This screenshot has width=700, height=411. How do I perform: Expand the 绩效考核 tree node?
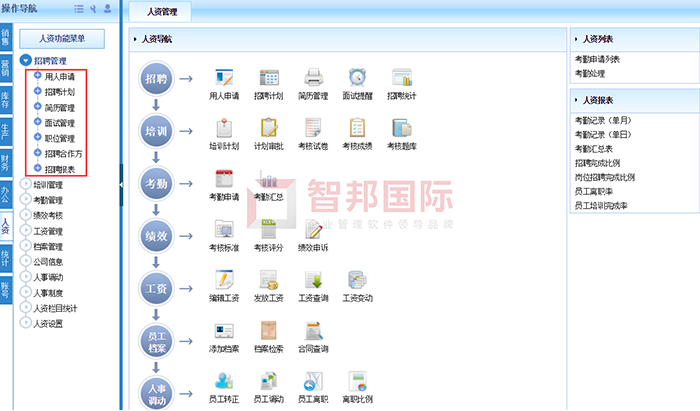pos(26,215)
